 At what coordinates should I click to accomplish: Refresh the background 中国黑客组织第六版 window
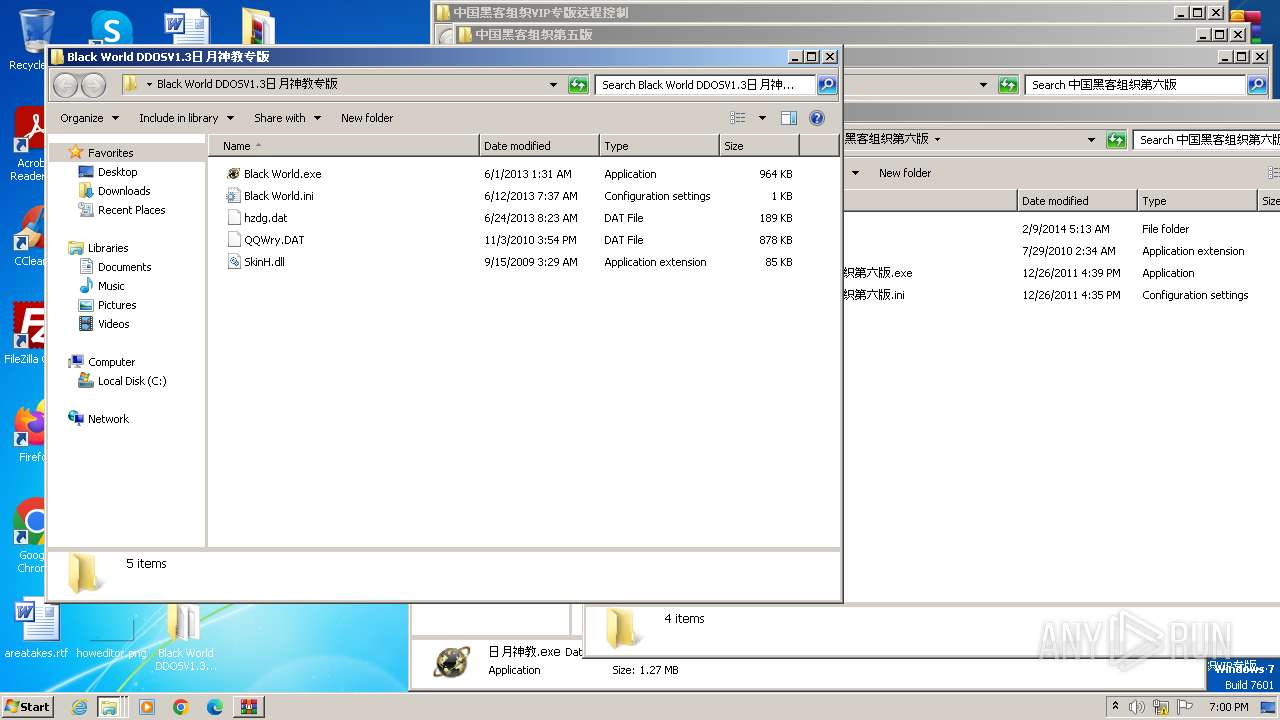pyautogui.click(x=1008, y=85)
